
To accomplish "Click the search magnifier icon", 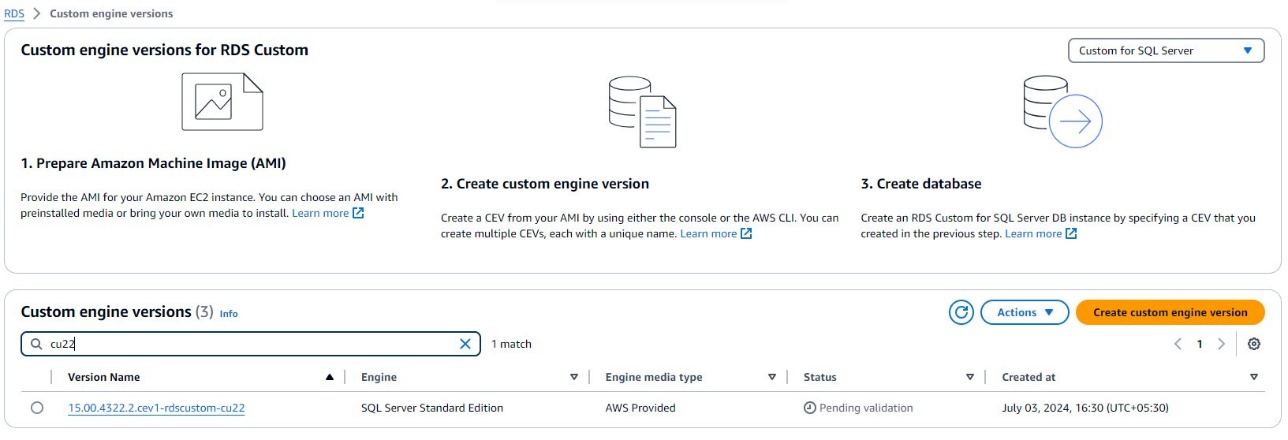I will click(37, 344).
